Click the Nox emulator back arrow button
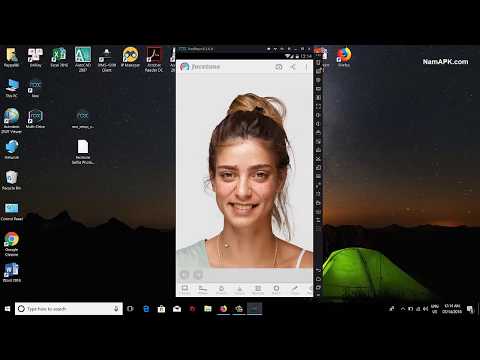480x360 pixels. tap(318, 269)
